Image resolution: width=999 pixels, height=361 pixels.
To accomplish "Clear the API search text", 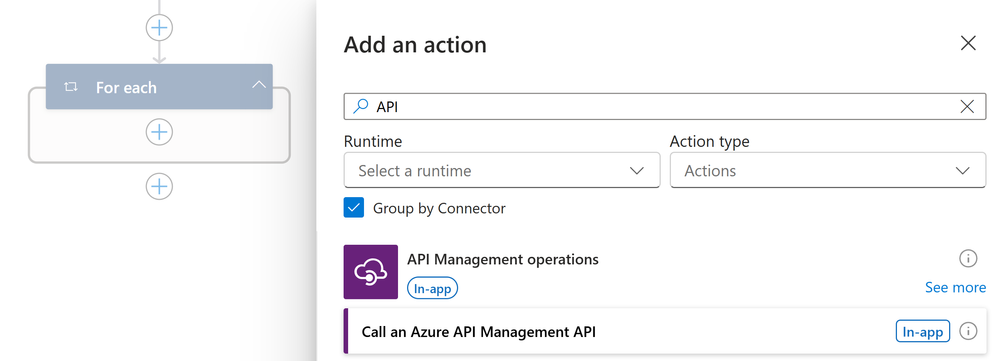I will point(967,106).
